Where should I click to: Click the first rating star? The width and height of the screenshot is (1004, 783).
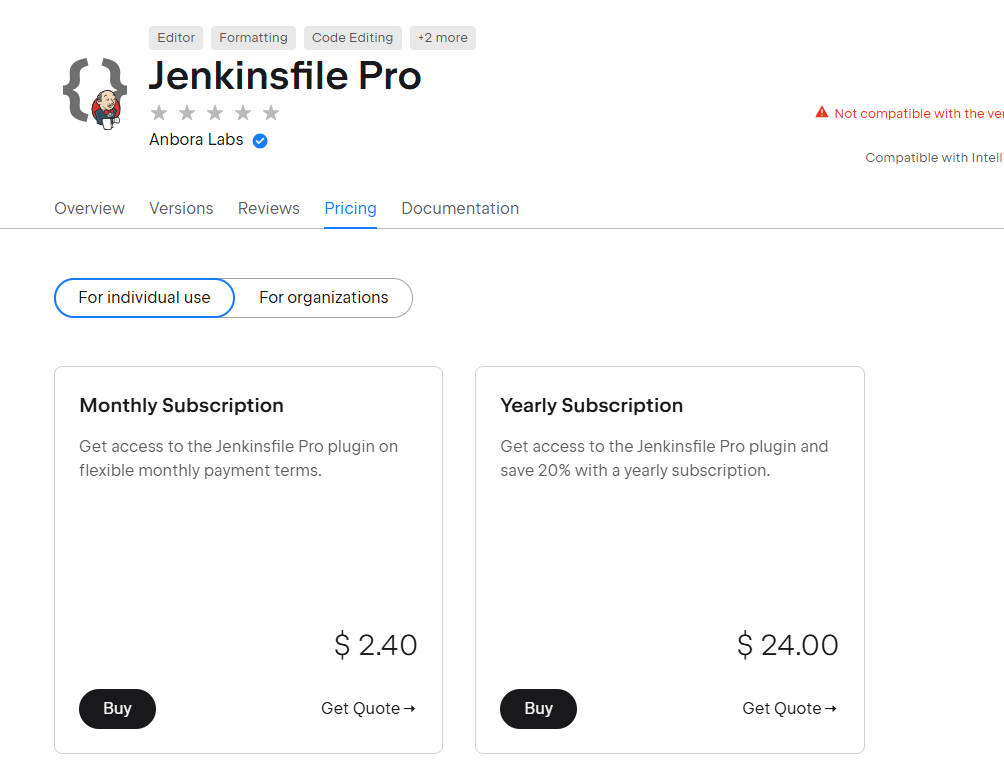click(x=158, y=113)
